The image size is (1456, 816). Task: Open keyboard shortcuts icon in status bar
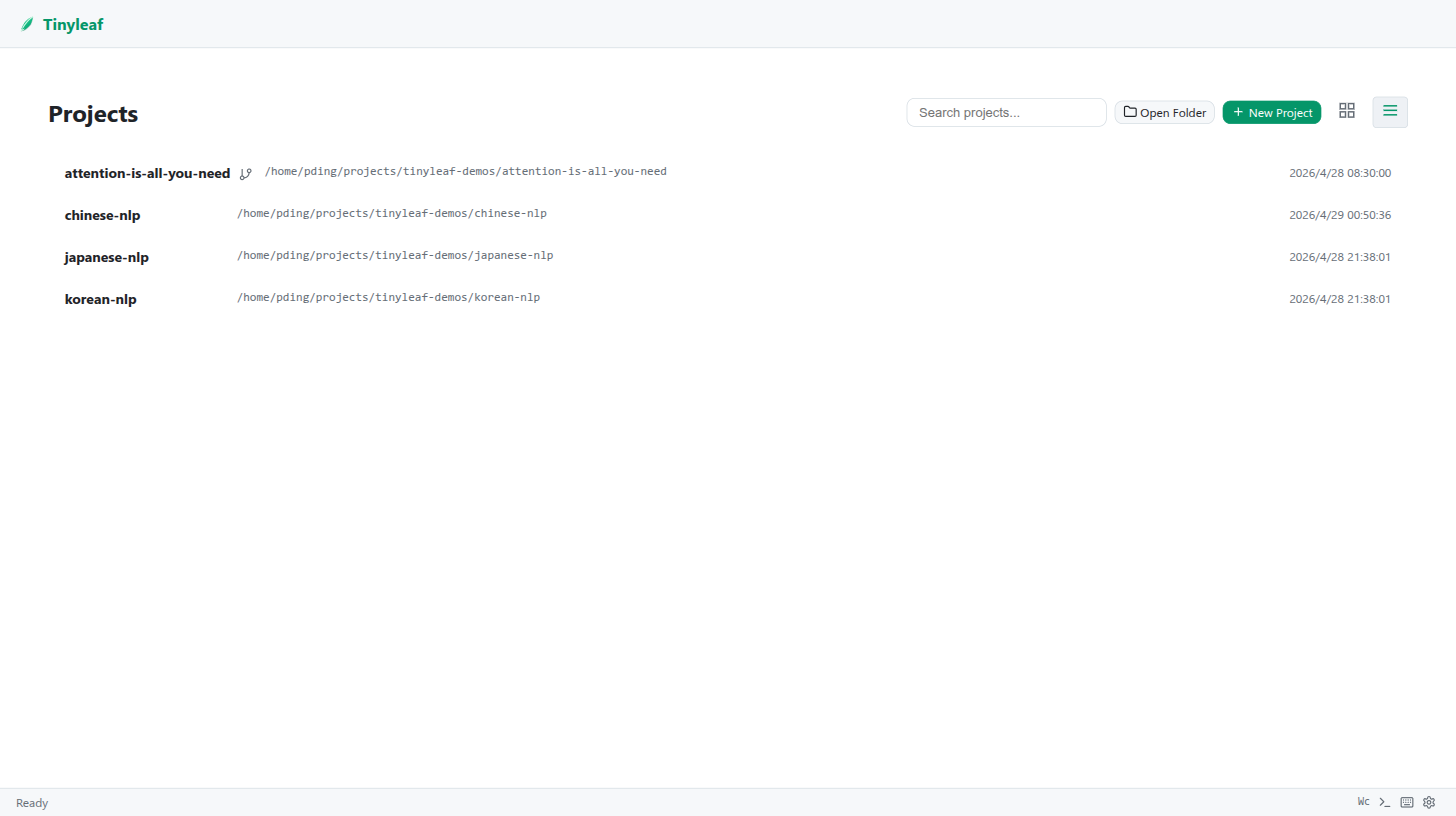[1407, 802]
